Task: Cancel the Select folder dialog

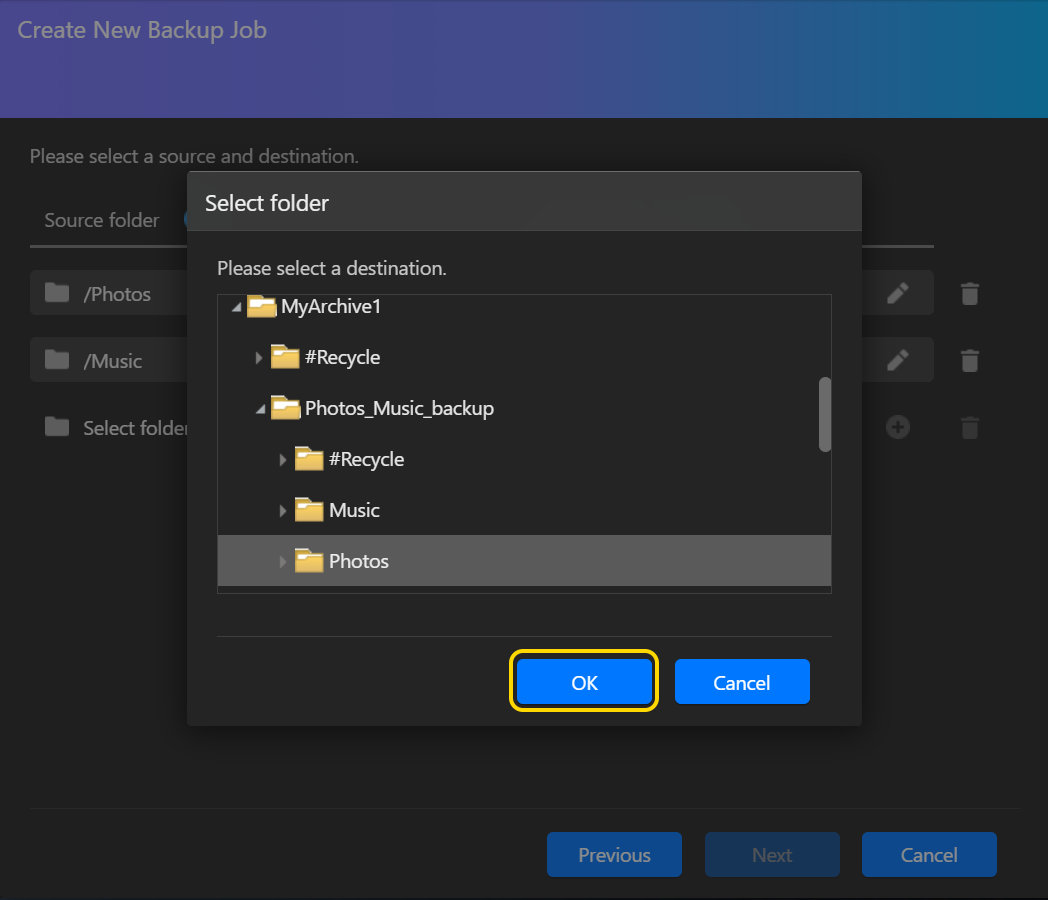Action: click(741, 682)
